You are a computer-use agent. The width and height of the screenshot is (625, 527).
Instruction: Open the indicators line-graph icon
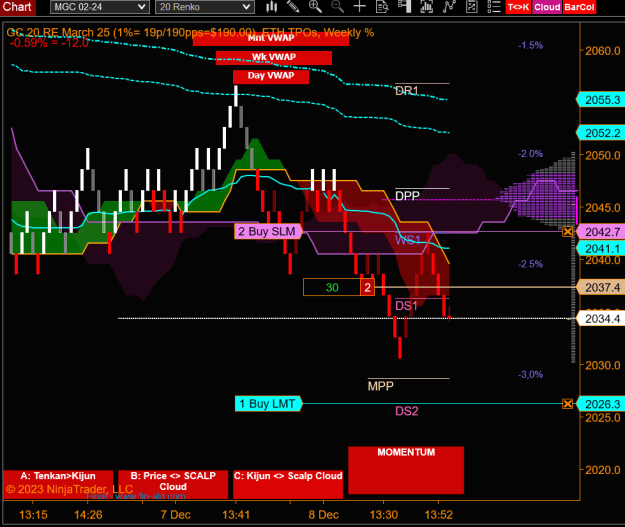[x=449, y=7]
